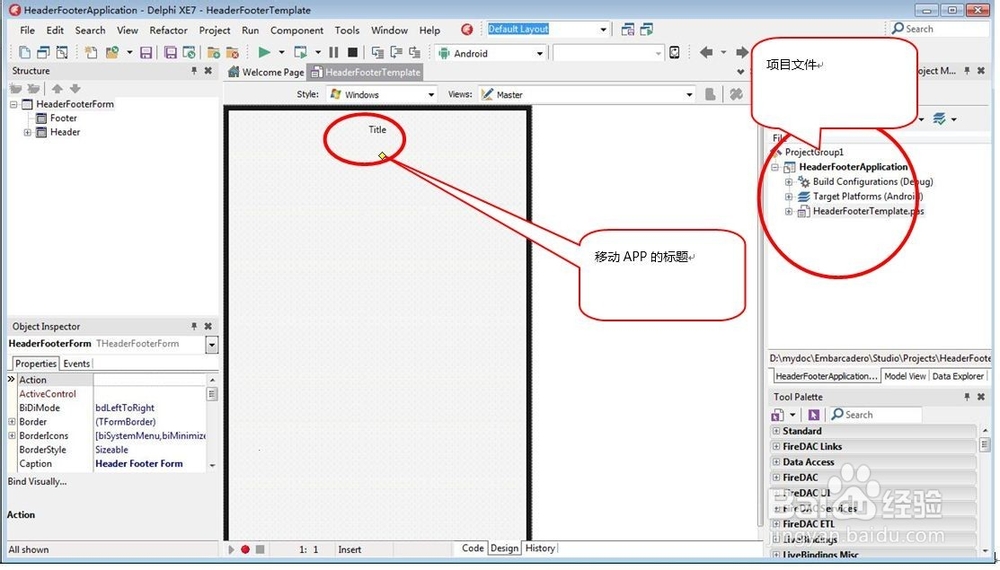The image size is (1000, 570).
Task: Switch to the Data Explorer tab
Action: [x=958, y=376]
